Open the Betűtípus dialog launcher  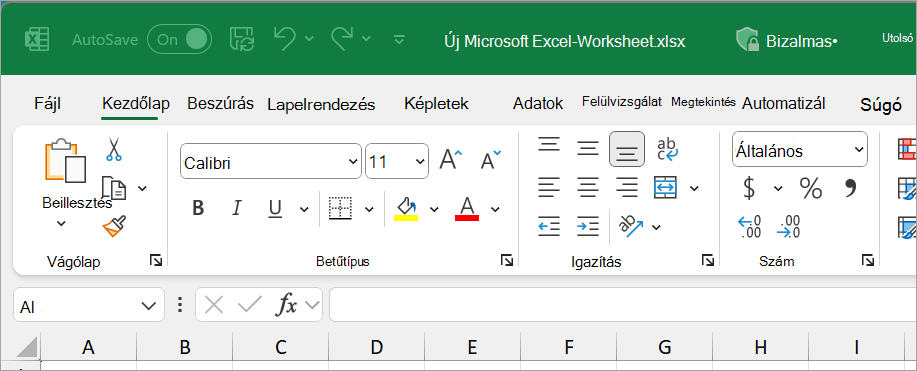(x=507, y=260)
